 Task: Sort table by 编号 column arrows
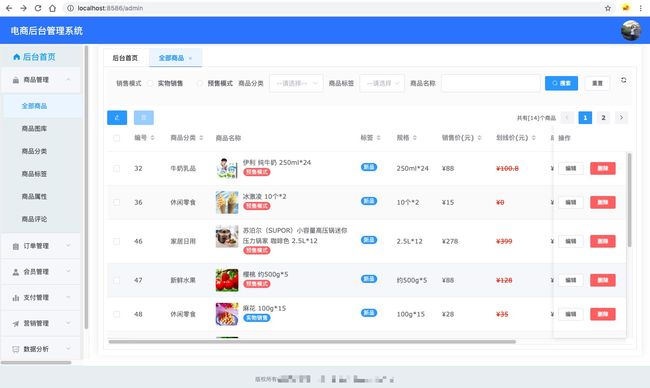click(x=153, y=138)
